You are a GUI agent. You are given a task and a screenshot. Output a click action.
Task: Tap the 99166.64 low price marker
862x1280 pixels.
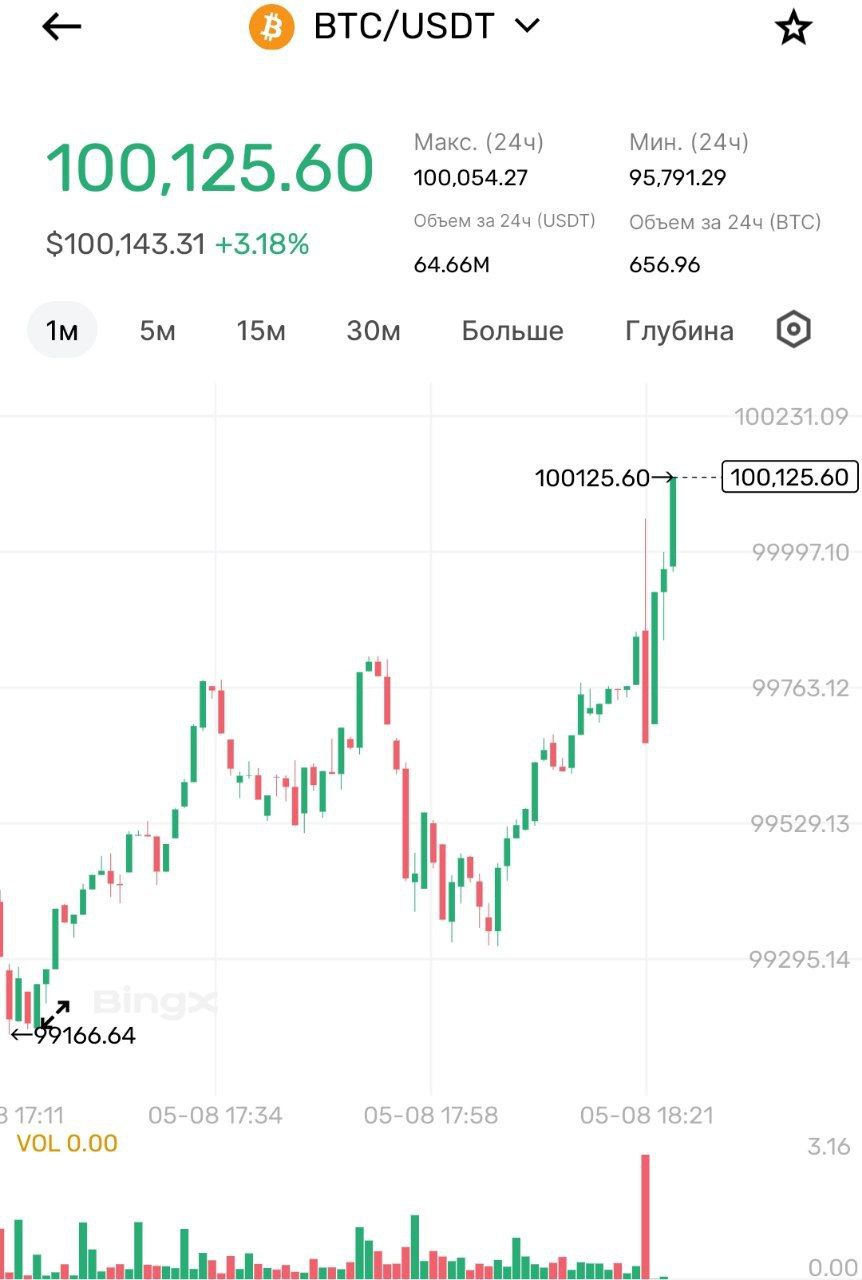click(x=85, y=1036)
